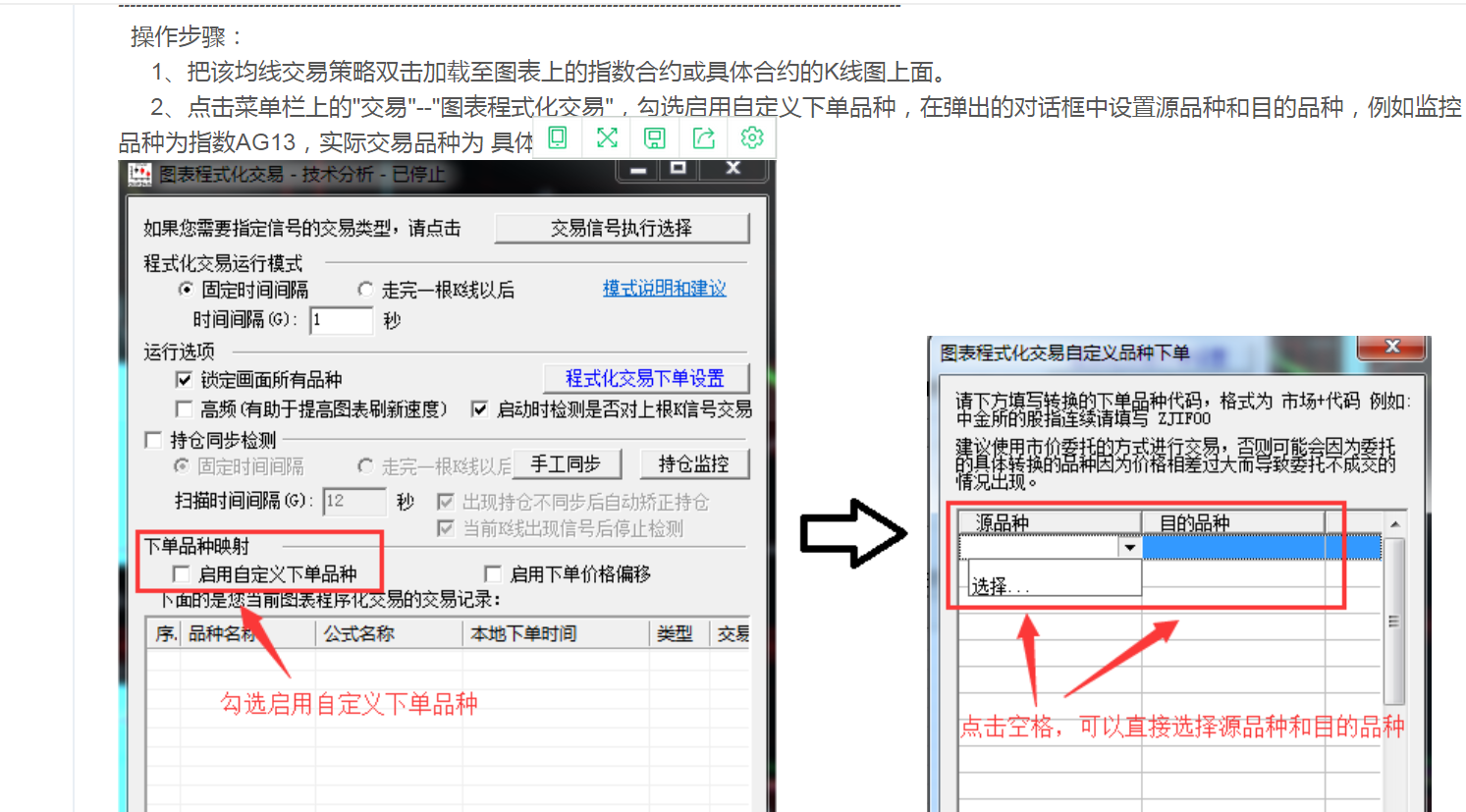Toggle 启动时检测是否对上根K线信号交易 checkbox
The width and height of the screenshot is (1466, 812).
pos(479,409)
